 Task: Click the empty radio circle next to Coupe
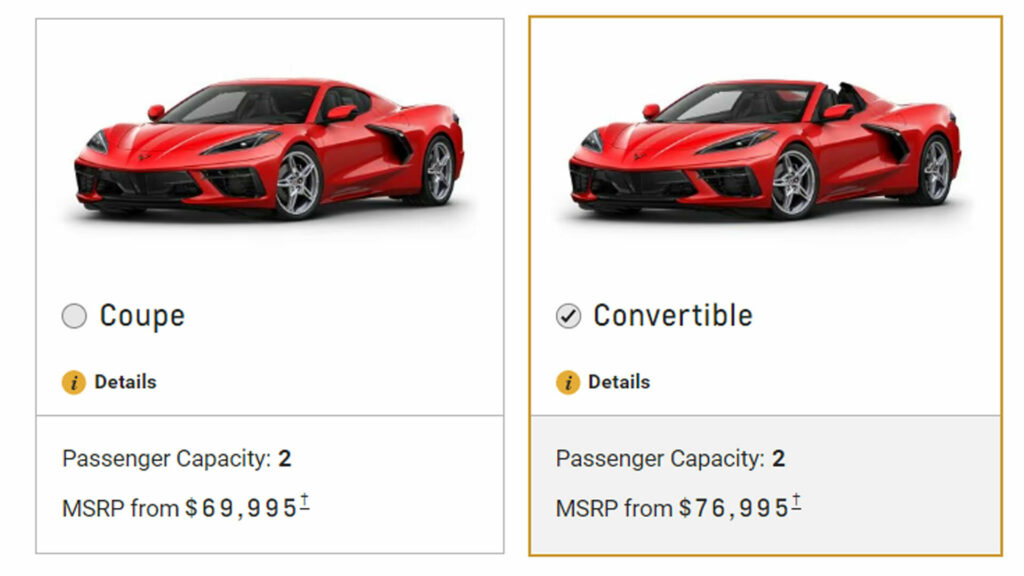click(75, 315)
